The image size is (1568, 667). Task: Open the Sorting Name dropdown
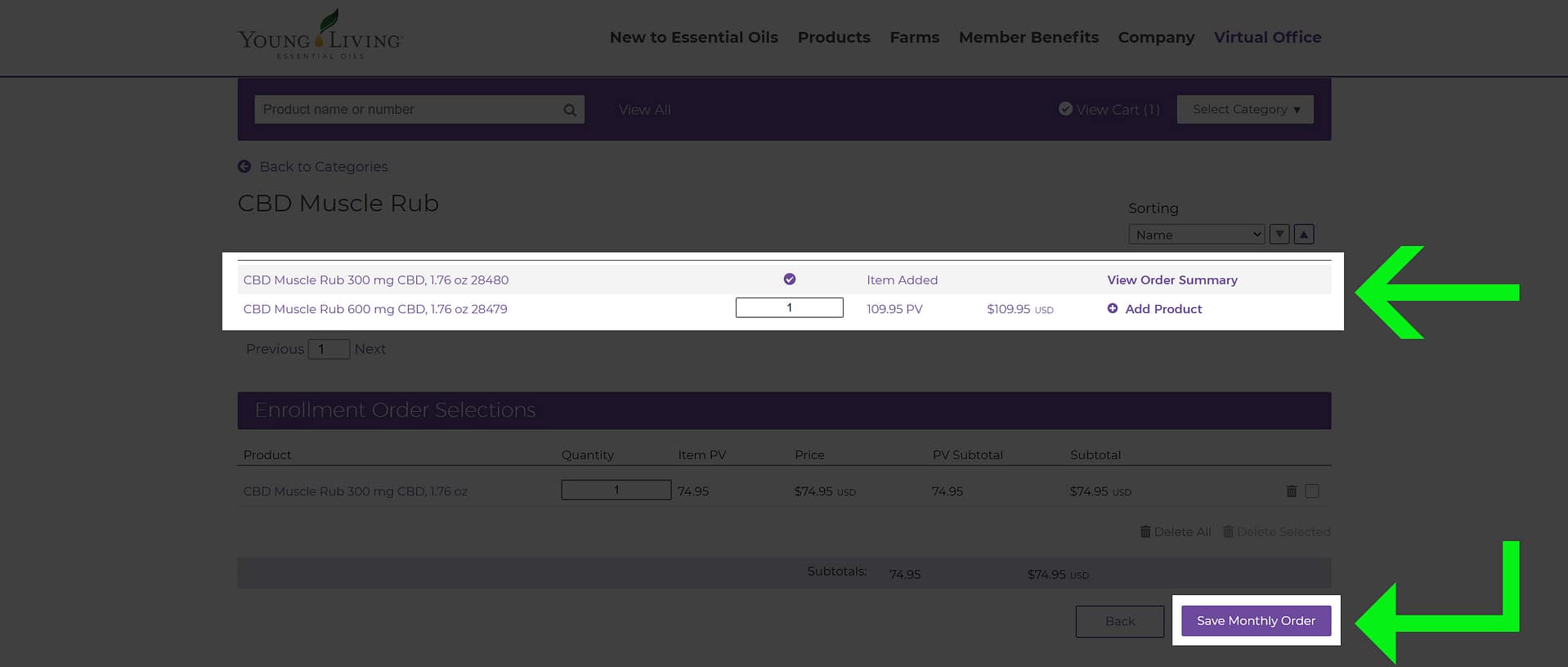[x=1196, y=235]
